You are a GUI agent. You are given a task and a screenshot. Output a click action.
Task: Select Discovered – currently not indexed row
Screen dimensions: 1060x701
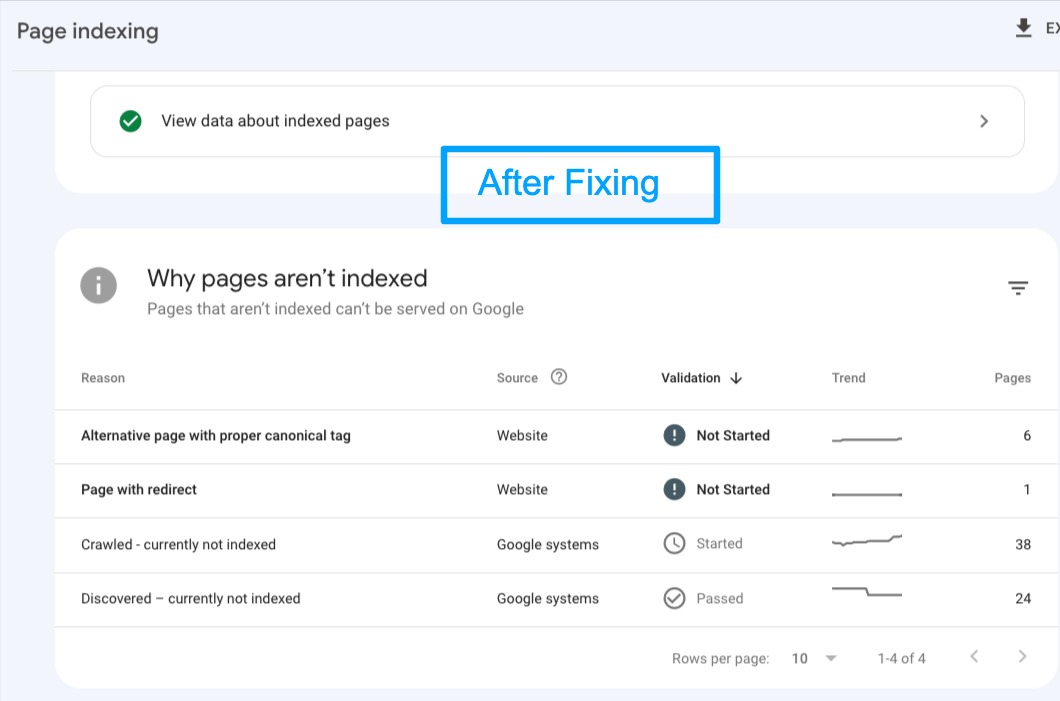point(190,598)
